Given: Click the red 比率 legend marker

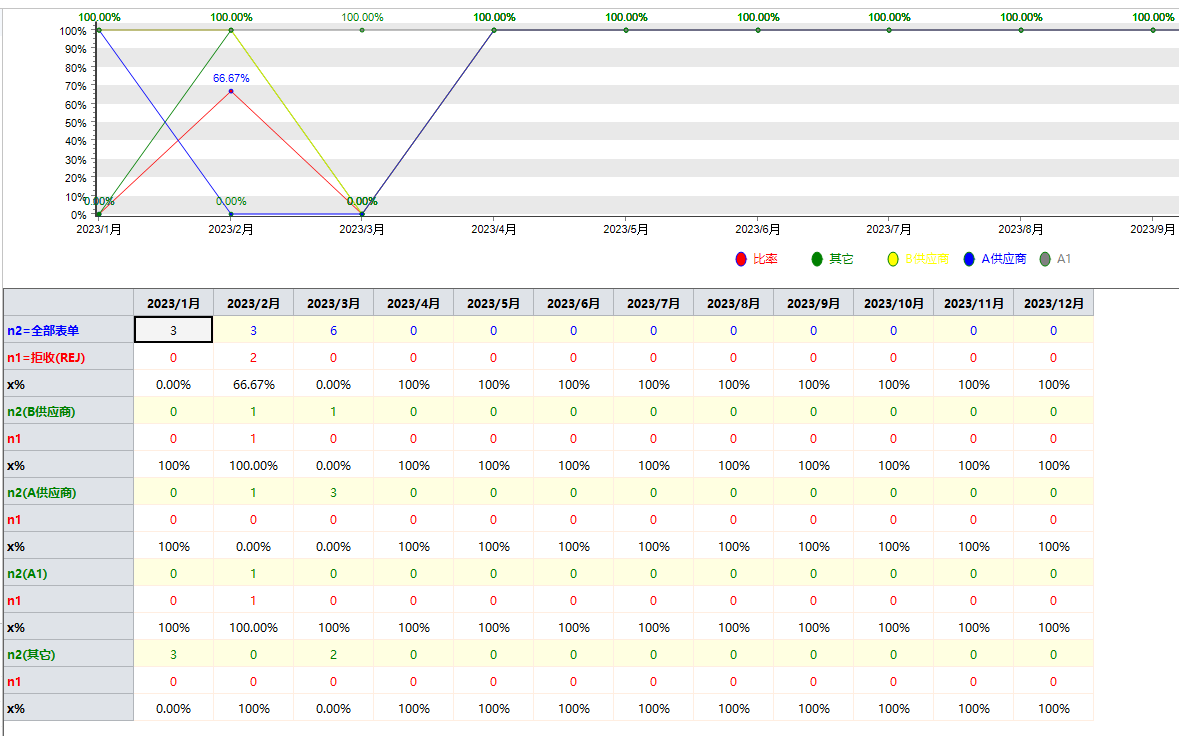Looking at the screenshot, I should [x=740, y=259].
